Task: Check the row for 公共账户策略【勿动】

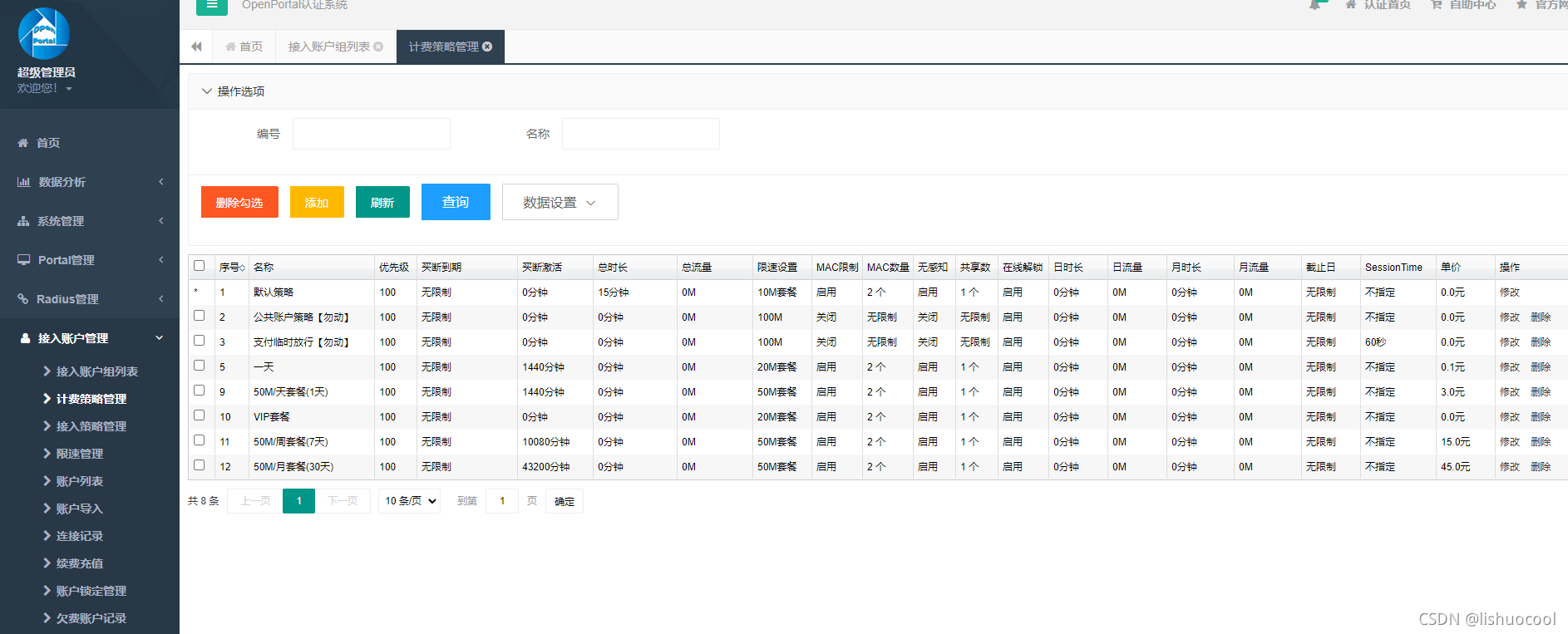Action: 199,316
